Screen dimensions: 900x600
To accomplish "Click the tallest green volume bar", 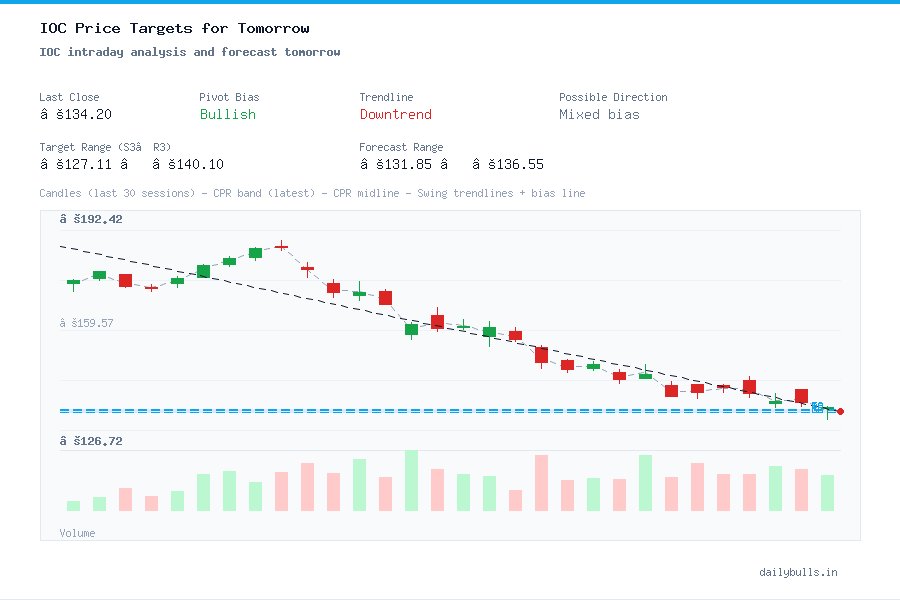I will pyautogui.click(x=411, y=490).
